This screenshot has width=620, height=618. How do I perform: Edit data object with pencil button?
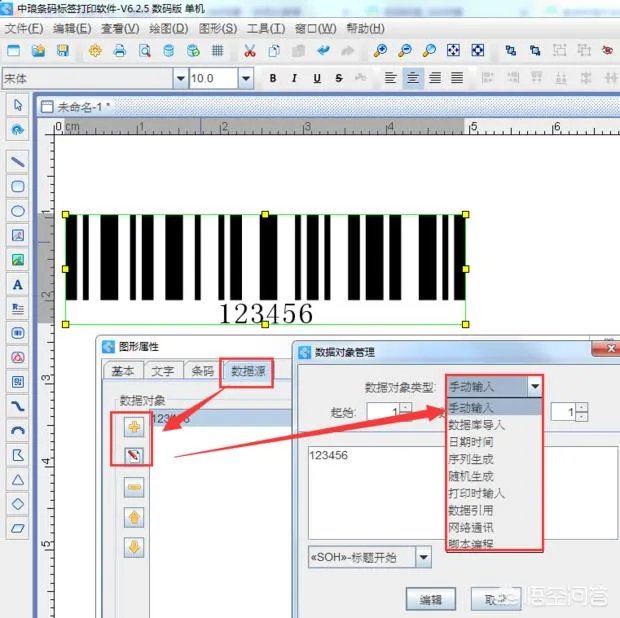134,455
